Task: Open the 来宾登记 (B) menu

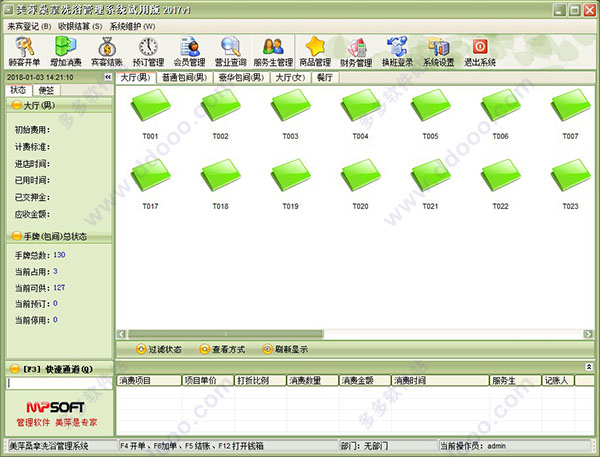Action: point(29,26)
